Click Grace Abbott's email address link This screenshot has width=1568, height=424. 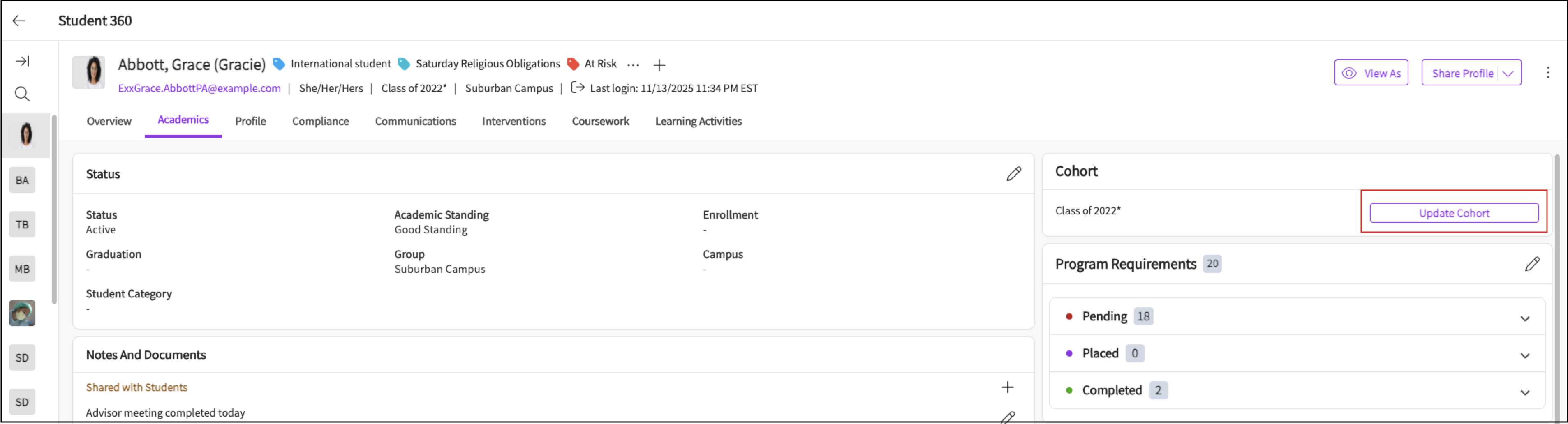(199, 88)
